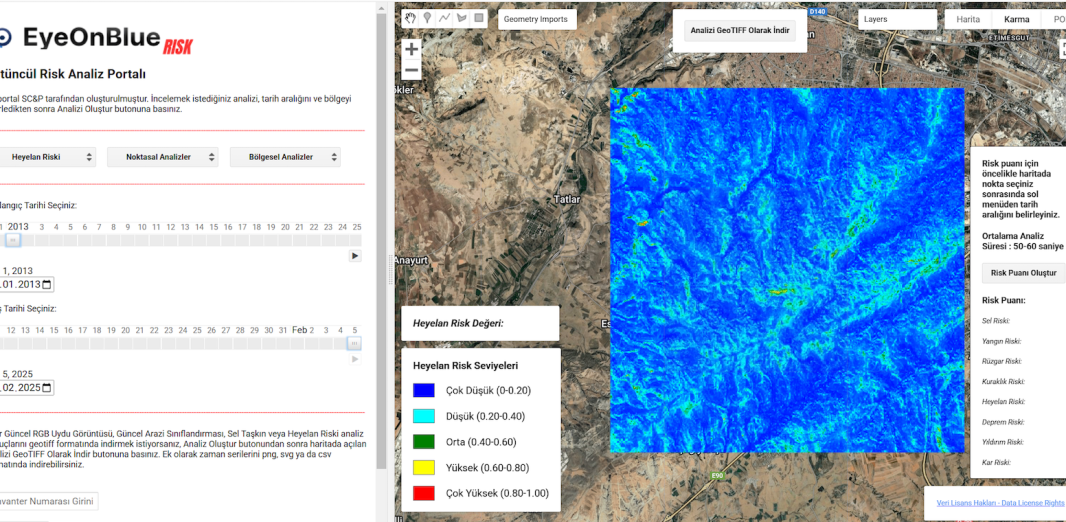Click the end date input field showing 2025
Screen dimensions: 1066x522
point(27,388)
